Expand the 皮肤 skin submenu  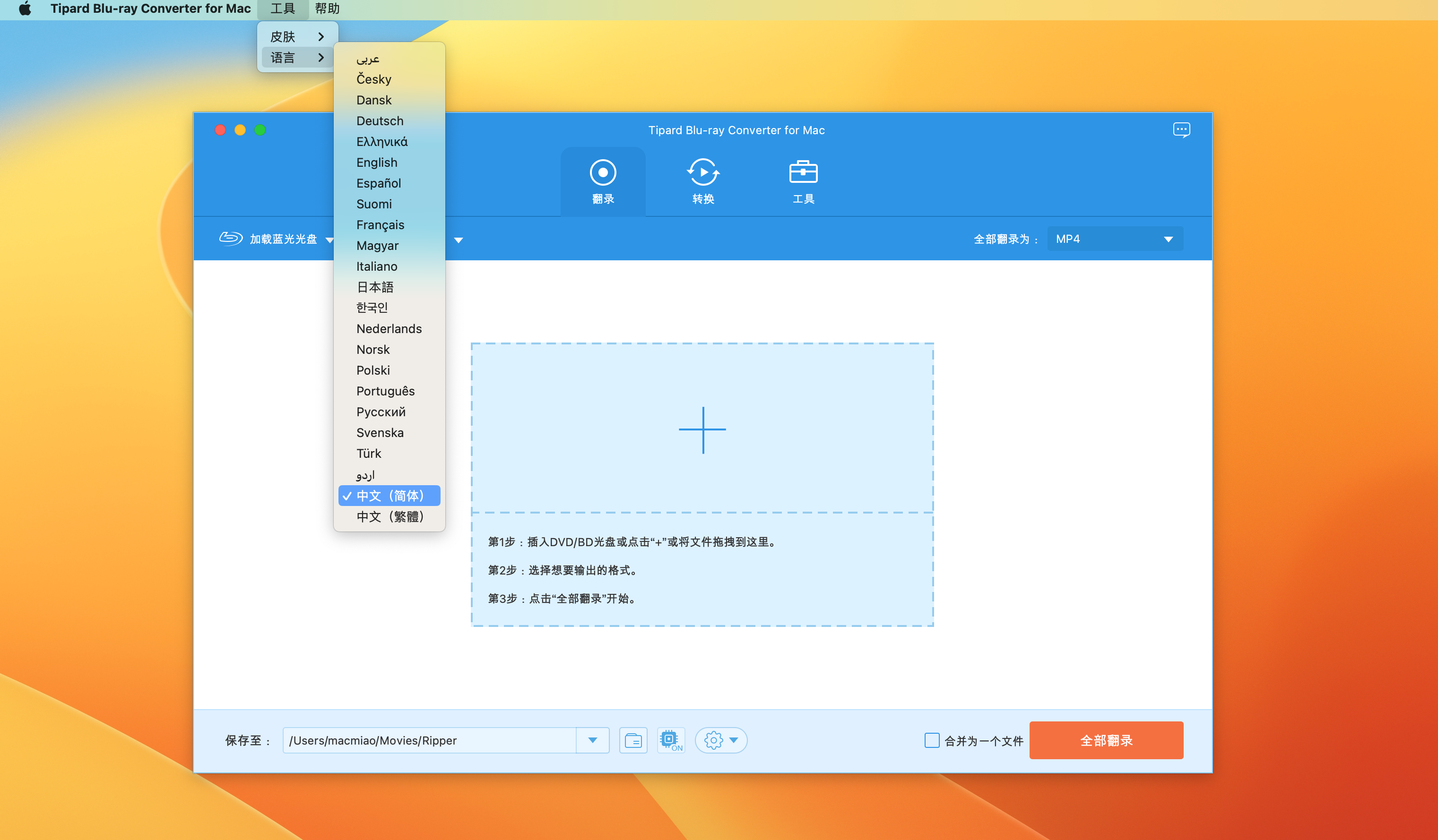tap(297, 36)
